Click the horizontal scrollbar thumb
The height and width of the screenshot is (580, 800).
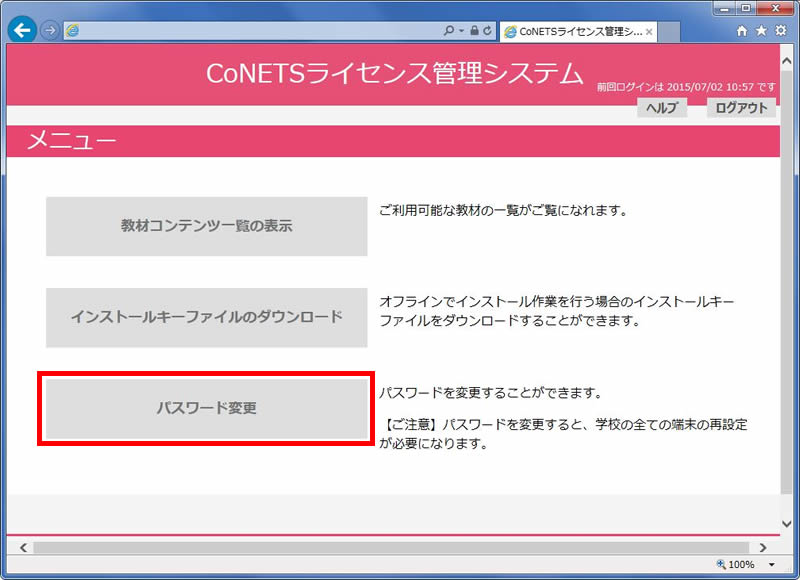(x=391, y=548)
